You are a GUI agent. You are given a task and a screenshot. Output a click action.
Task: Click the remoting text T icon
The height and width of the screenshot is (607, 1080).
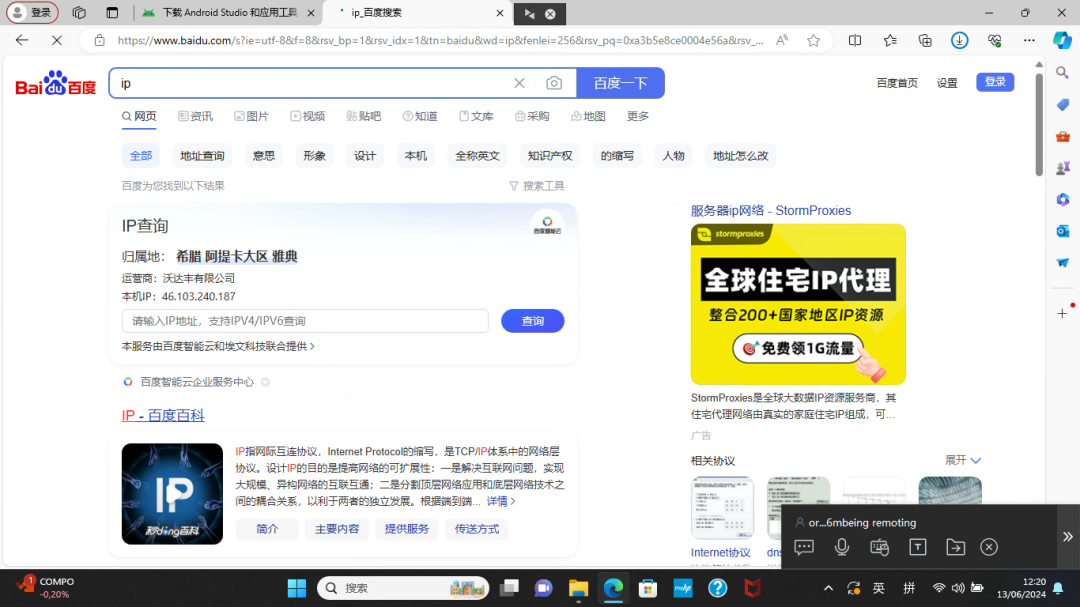(x=917, y=547)
